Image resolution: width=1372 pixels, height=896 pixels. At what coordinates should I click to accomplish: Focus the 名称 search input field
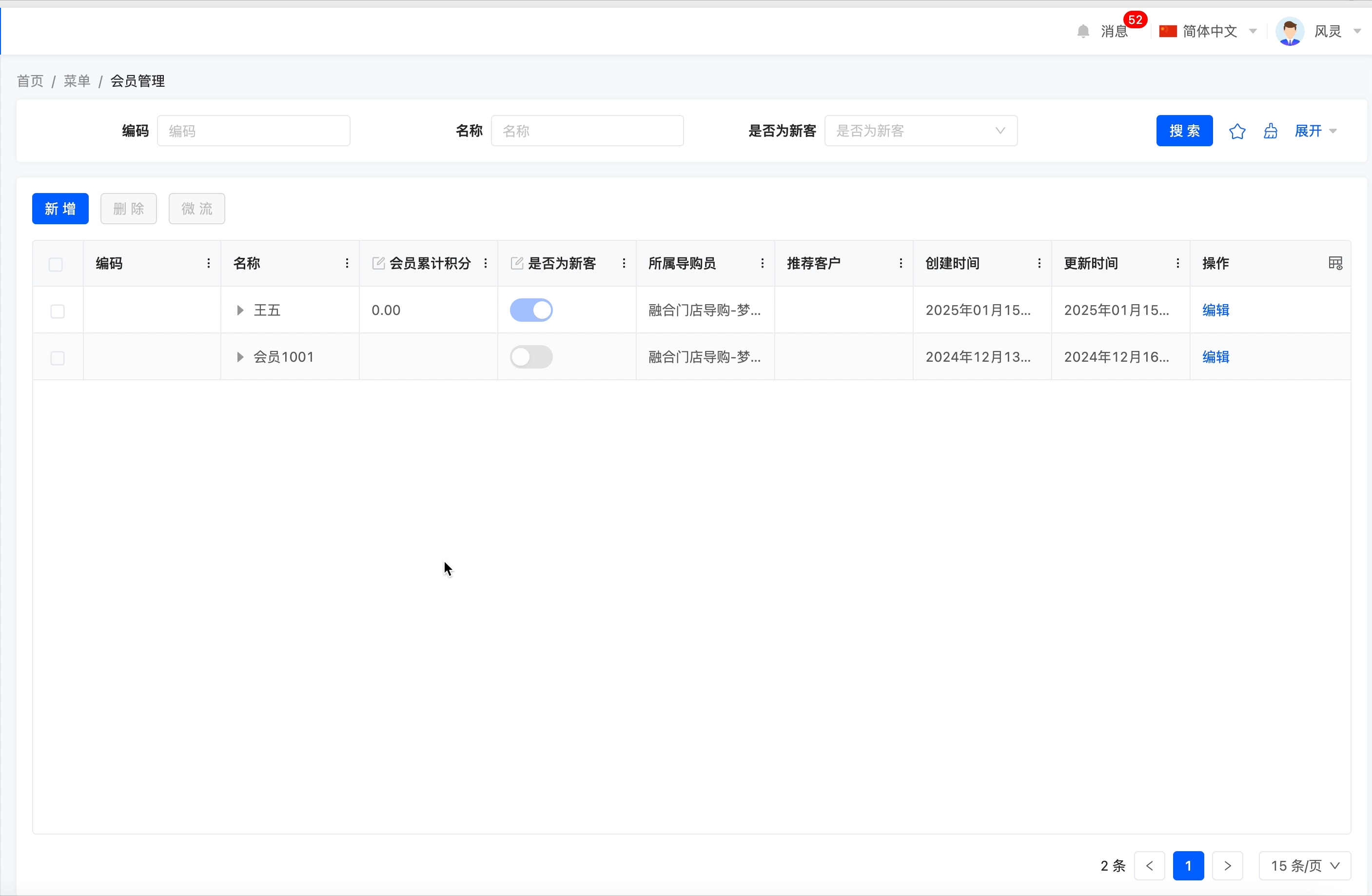pyautogui.click(x=587, y=131)
